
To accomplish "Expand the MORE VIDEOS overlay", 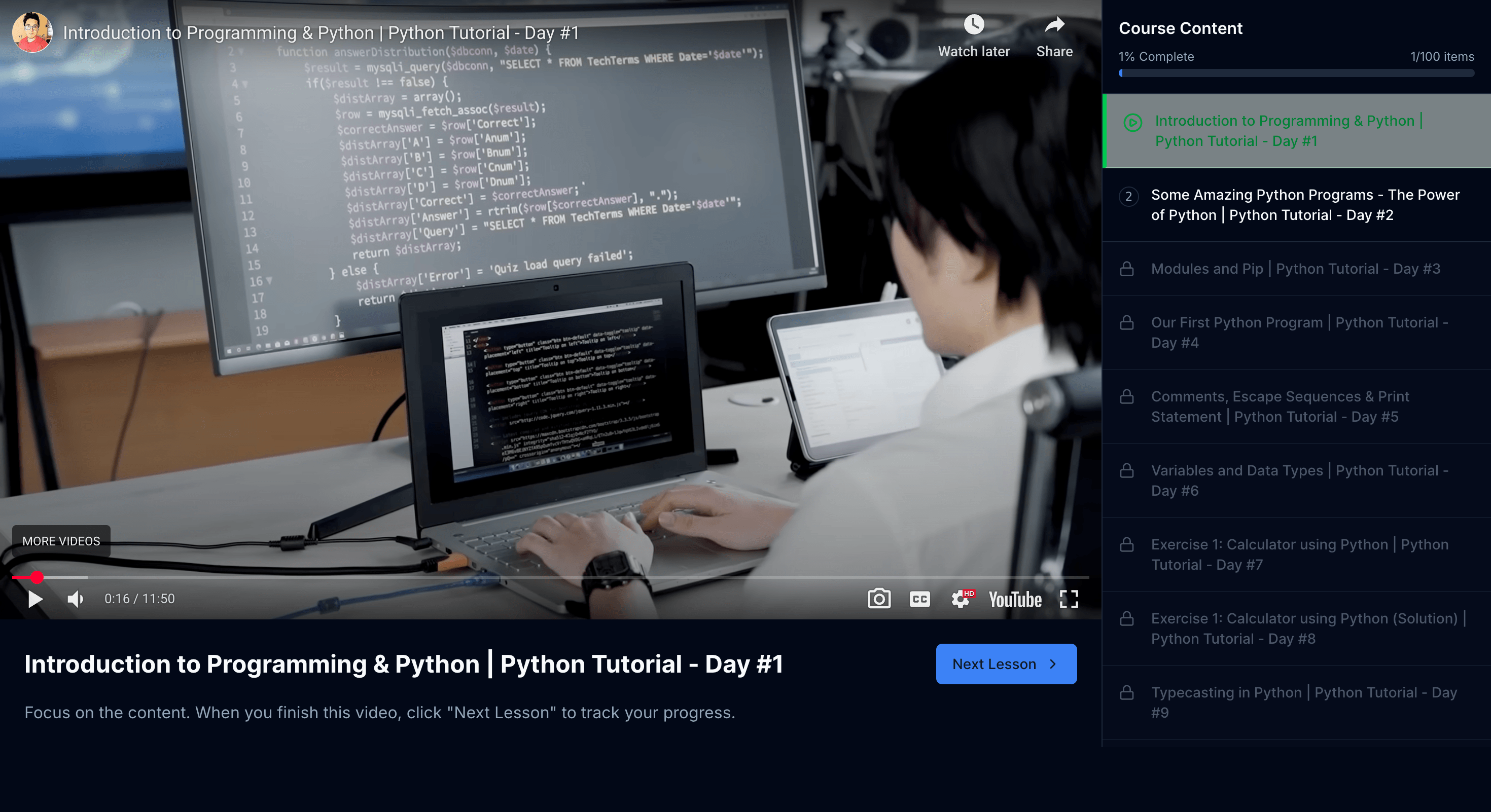I will pos(61,541).
